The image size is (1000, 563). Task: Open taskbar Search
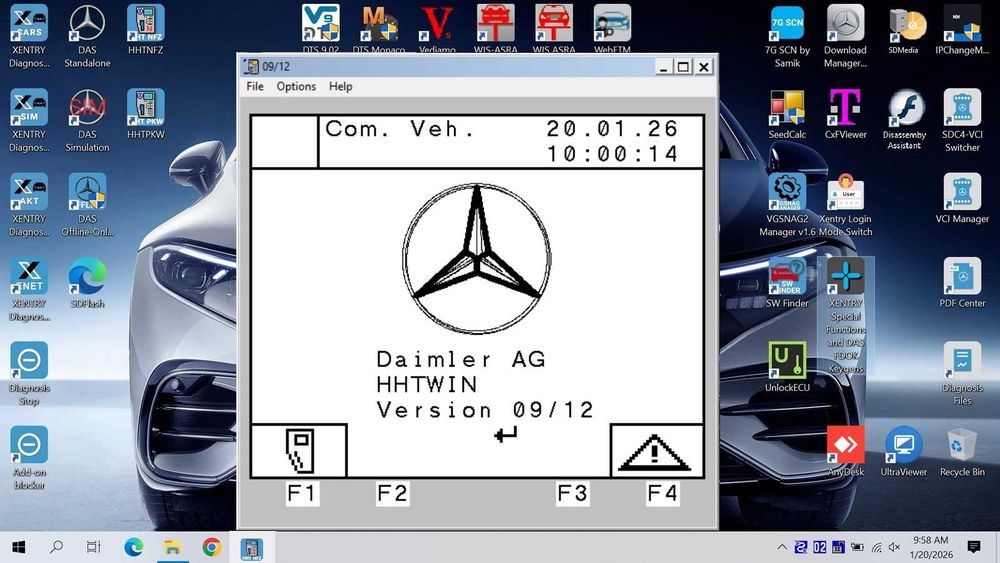[x=56, y=547]
